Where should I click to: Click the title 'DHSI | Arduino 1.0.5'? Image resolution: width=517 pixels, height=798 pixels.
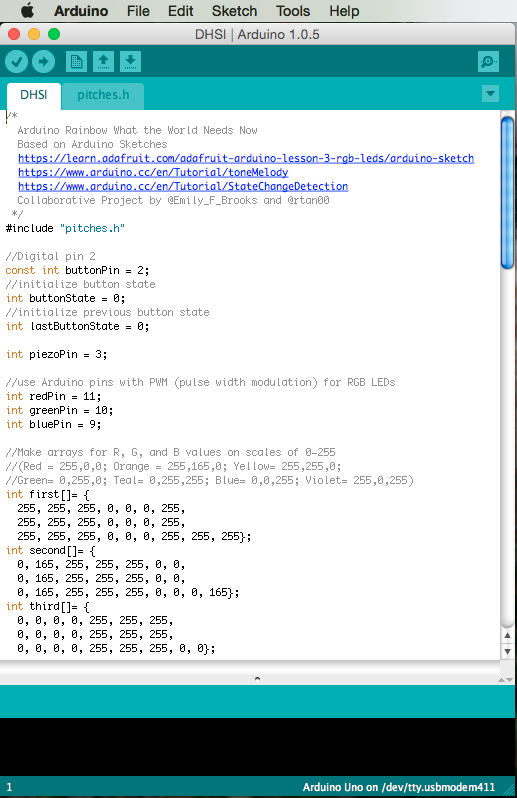(x=257, y=34)
